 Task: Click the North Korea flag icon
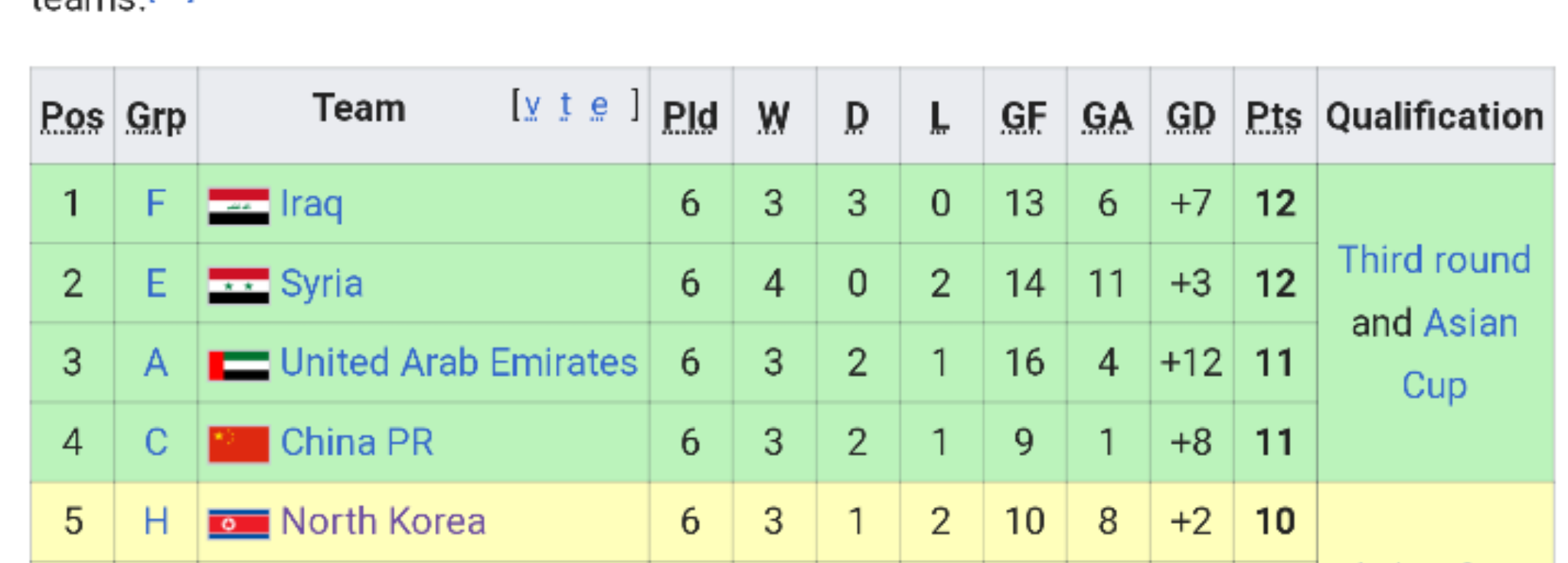238,524
